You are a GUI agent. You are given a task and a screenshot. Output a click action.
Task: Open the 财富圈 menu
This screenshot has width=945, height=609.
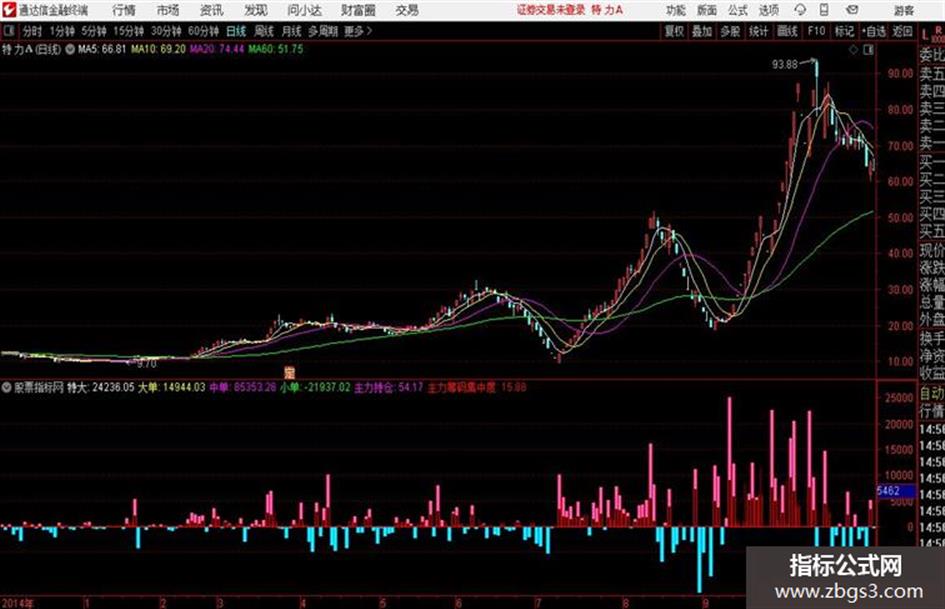[358, 10]
